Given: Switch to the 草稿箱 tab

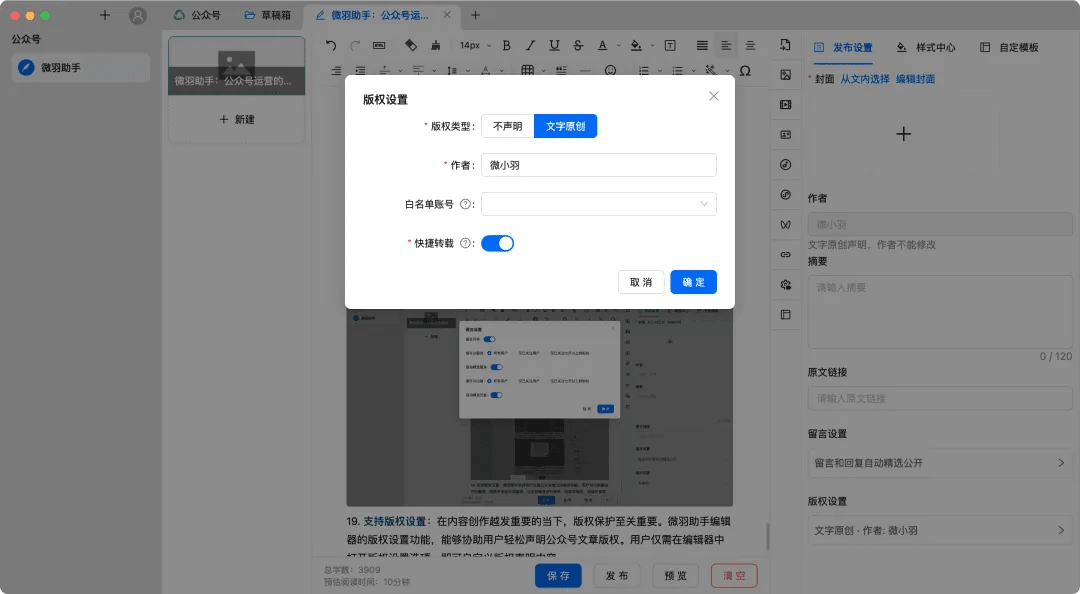Looking at the screenshot, I should click(x=269, y=15).
